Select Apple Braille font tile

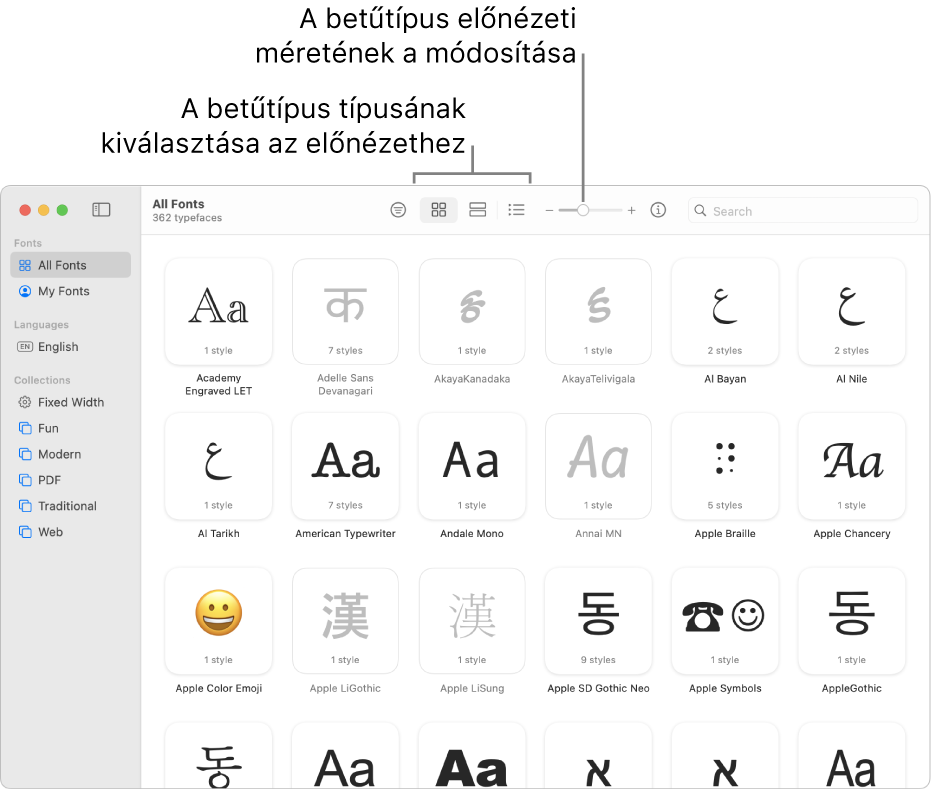(x=725, y=466)
